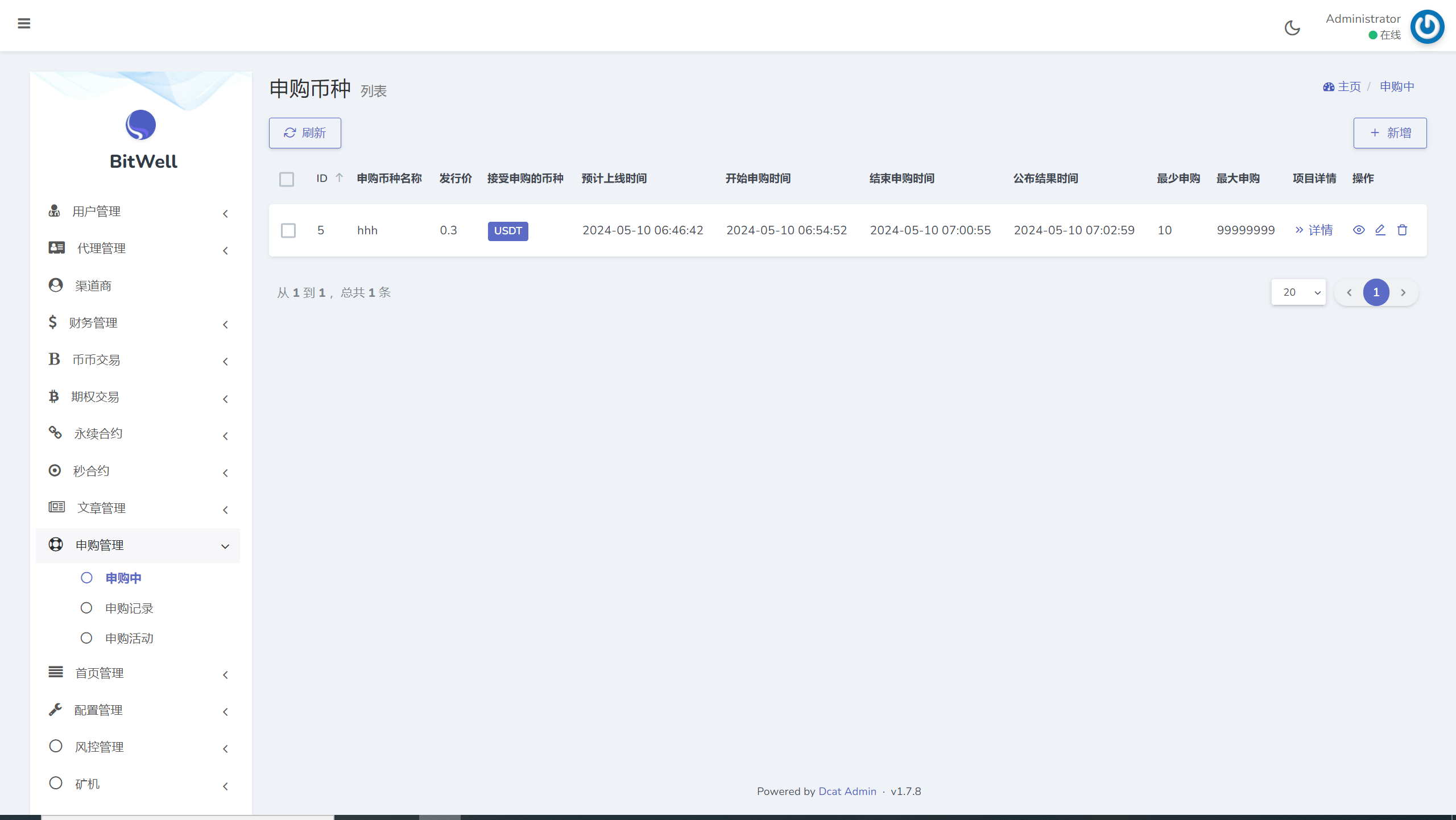Open 渠道商 menu item
1456x820 pixels.
93,285
